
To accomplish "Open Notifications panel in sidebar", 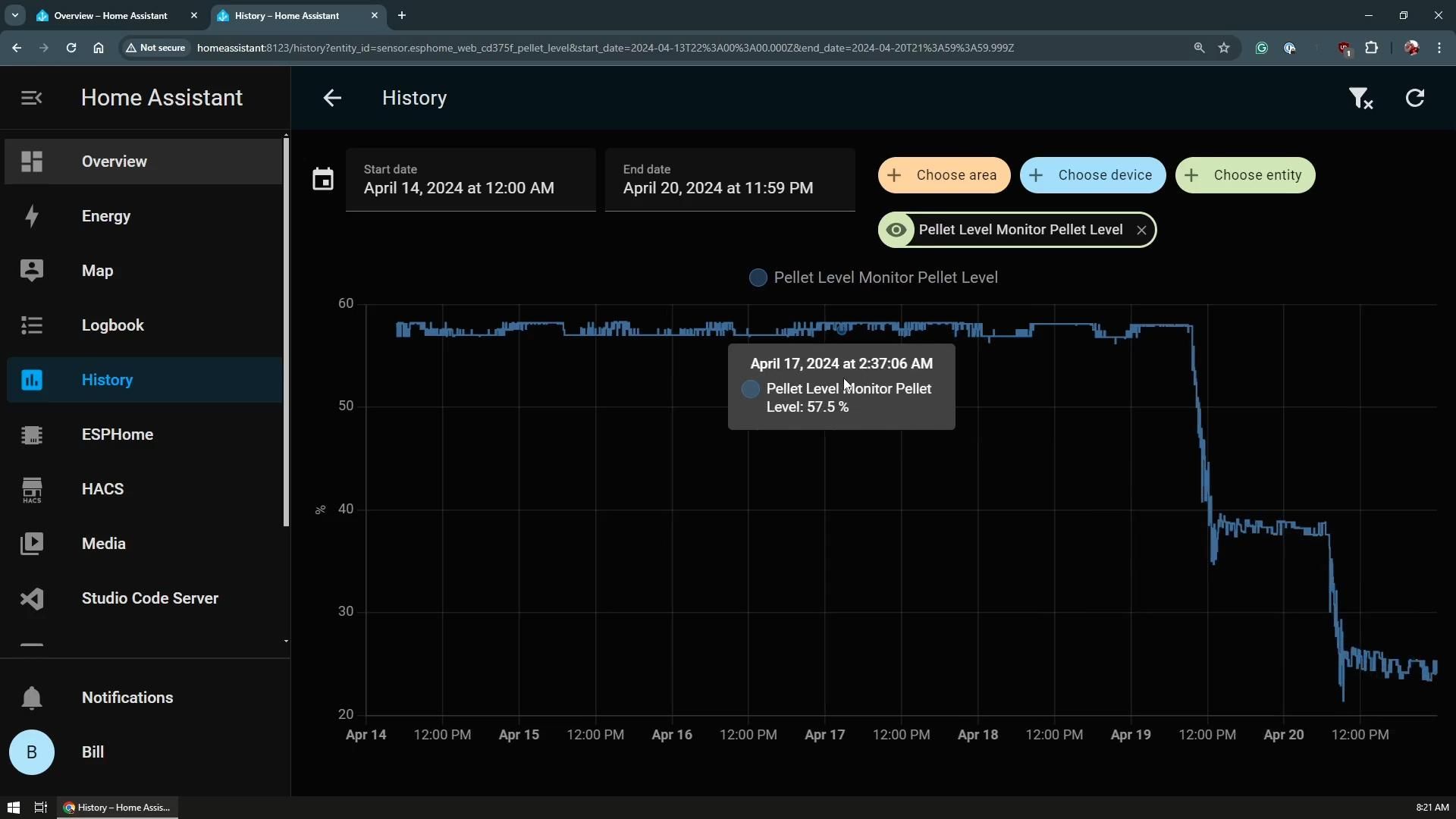I will point(127,698).
